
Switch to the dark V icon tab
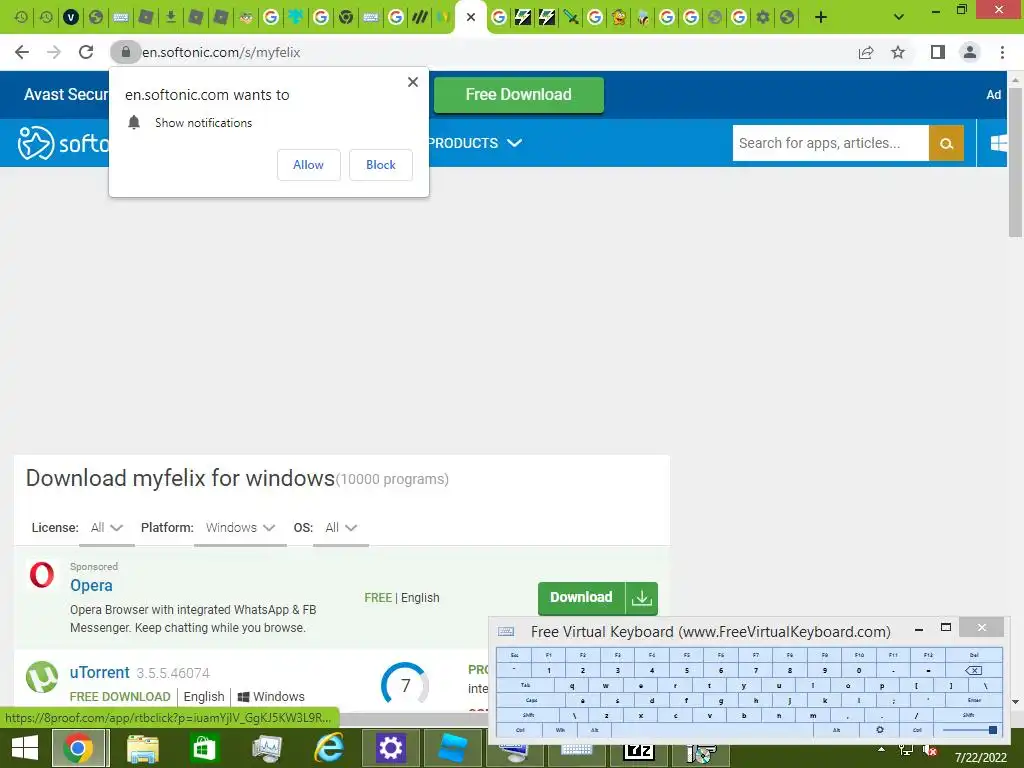[71, 18]
